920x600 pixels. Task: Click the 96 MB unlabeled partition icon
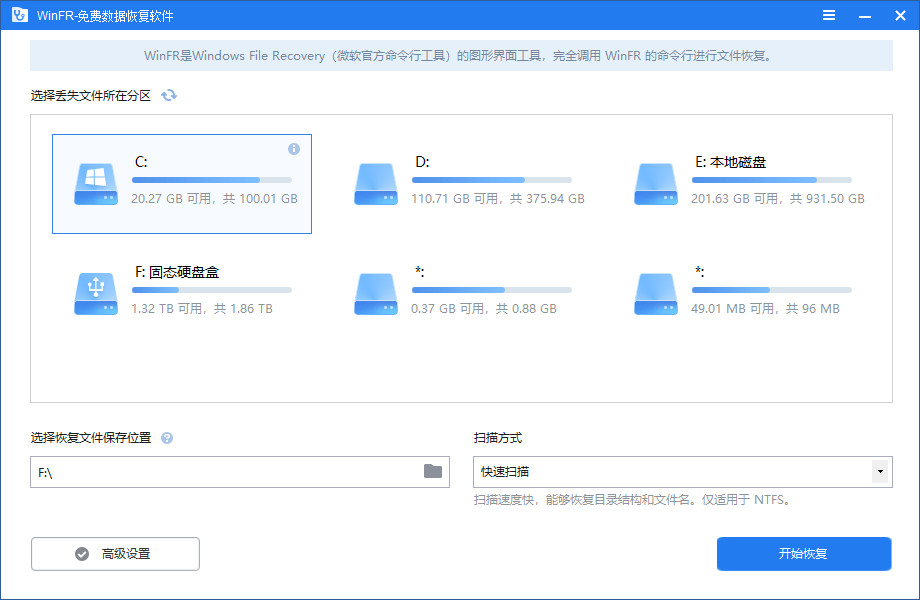click(655, 294)
